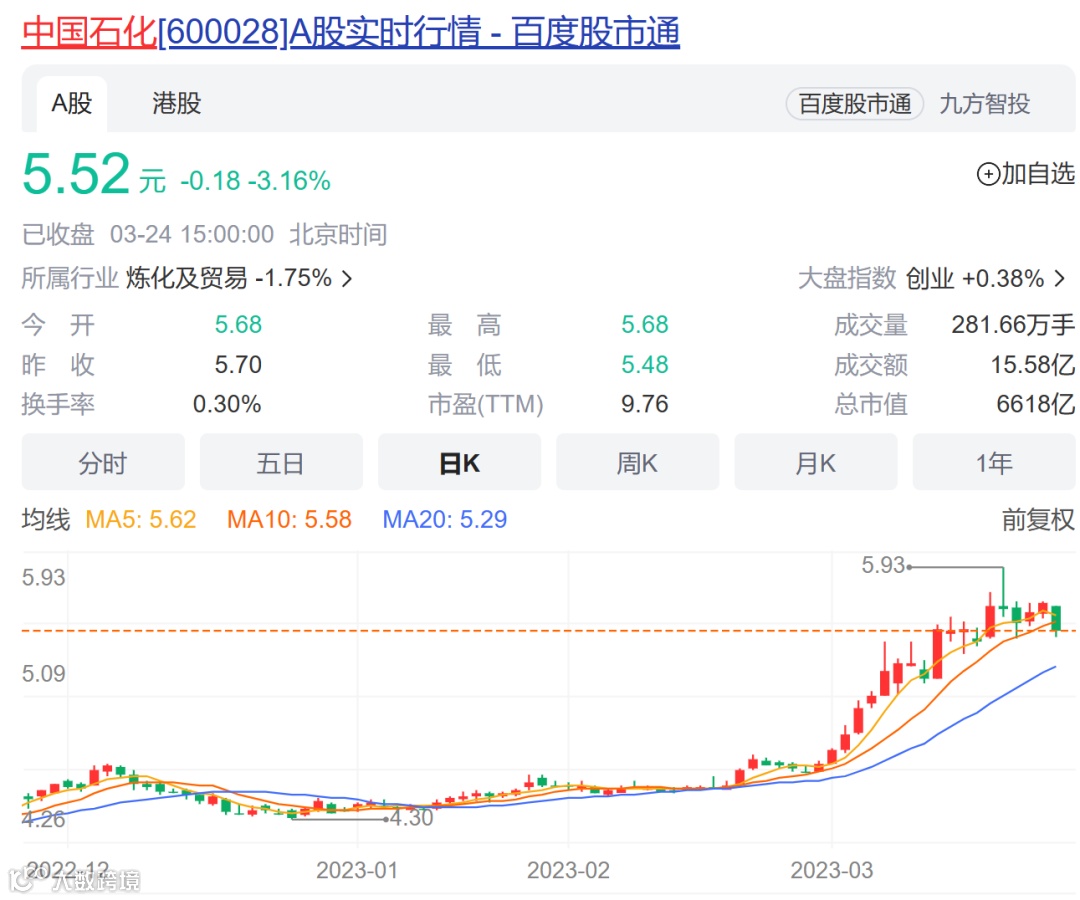
Task: Switch chart to 分时 view
Action: click(103, 463)
